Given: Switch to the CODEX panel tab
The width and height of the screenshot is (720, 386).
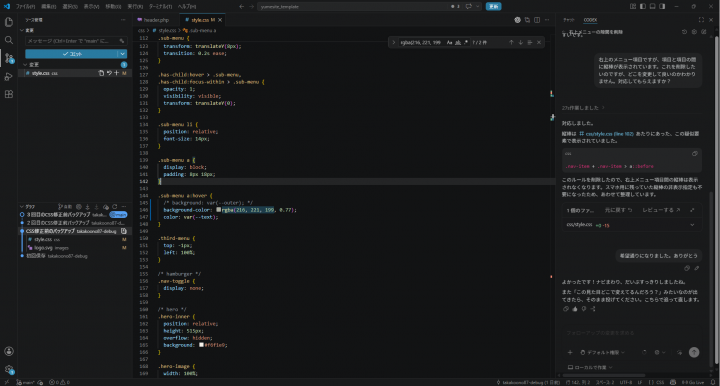Looking at the screenshot, I should tap(590, 20).
